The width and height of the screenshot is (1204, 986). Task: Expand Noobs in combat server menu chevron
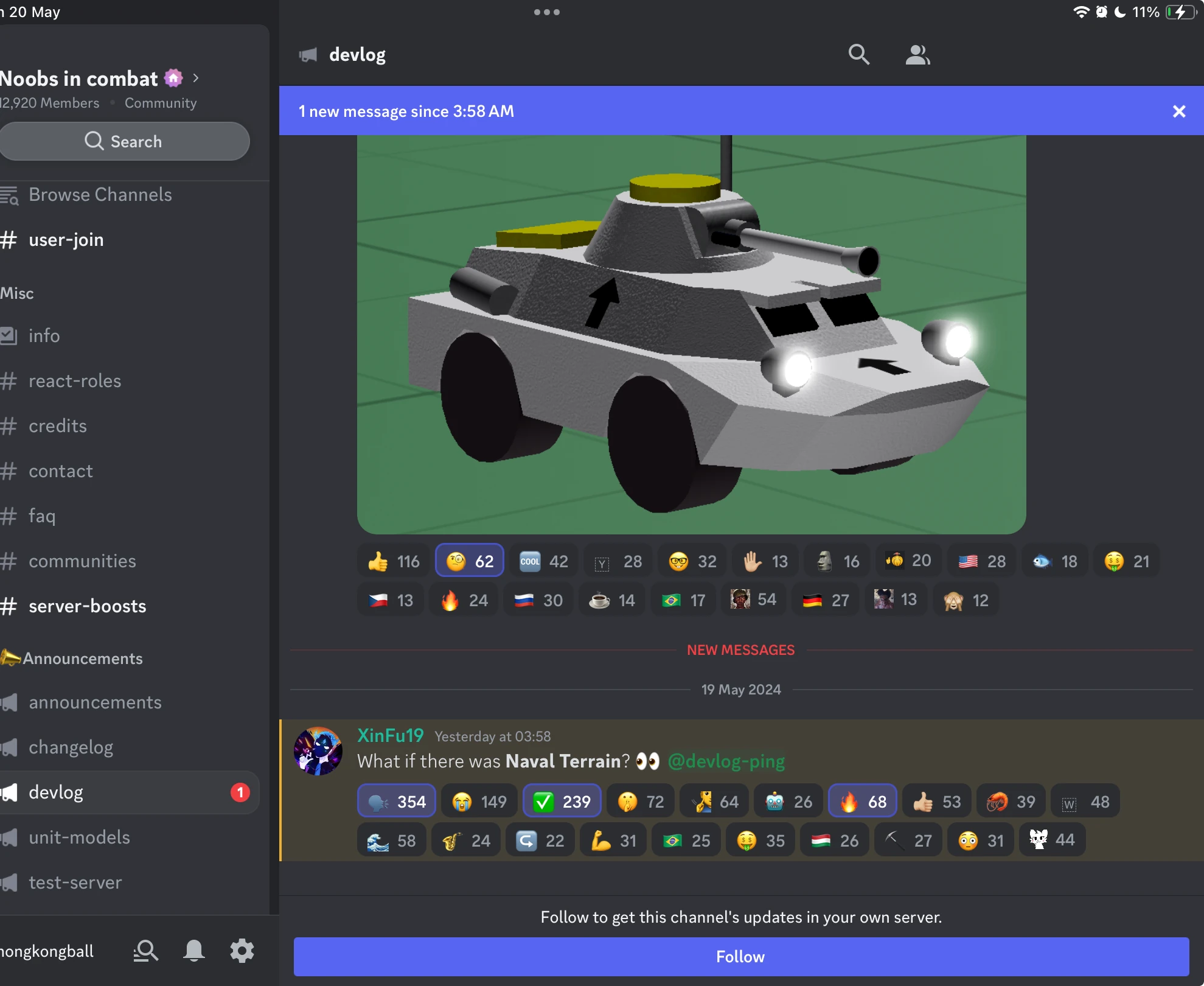click(x=196, y=78)
